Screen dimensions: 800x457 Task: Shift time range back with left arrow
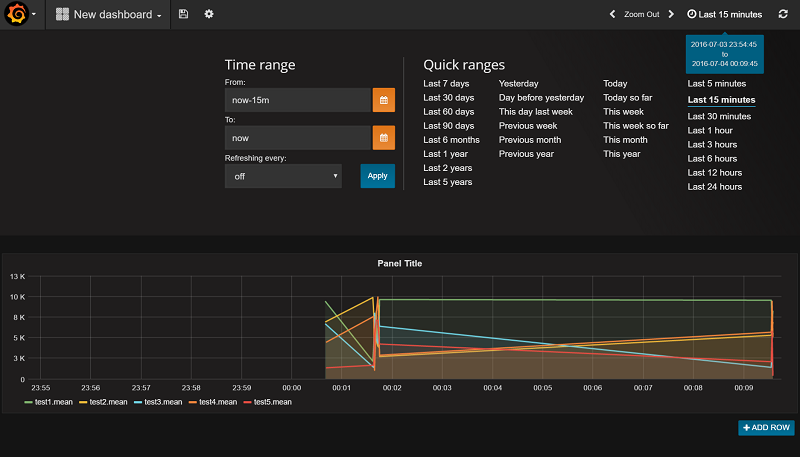click(x=612, y=14)
